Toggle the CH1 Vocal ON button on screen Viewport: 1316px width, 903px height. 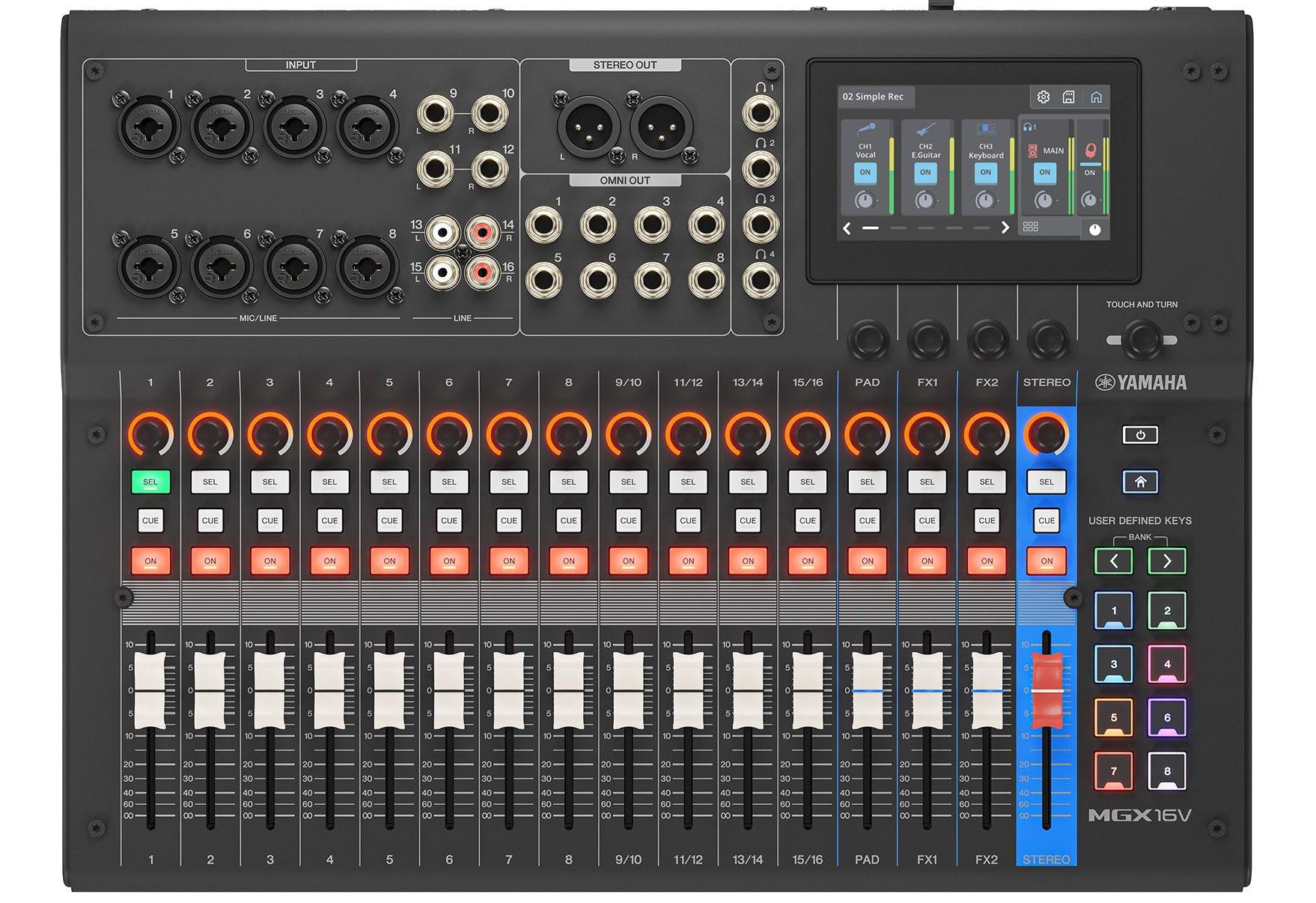[865, 172]
